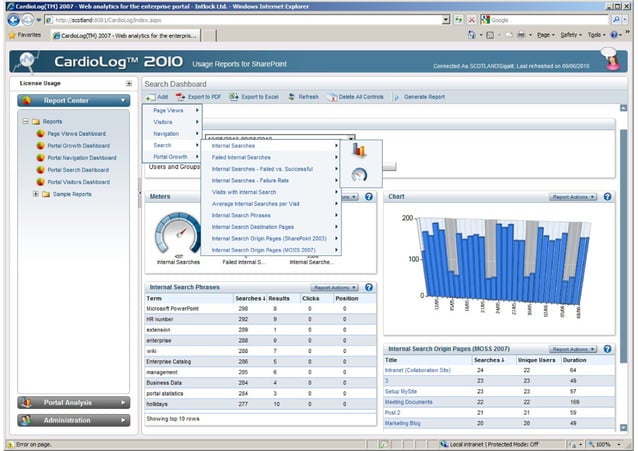
Task: Open Page Views submenu
Action: [172, 110]
